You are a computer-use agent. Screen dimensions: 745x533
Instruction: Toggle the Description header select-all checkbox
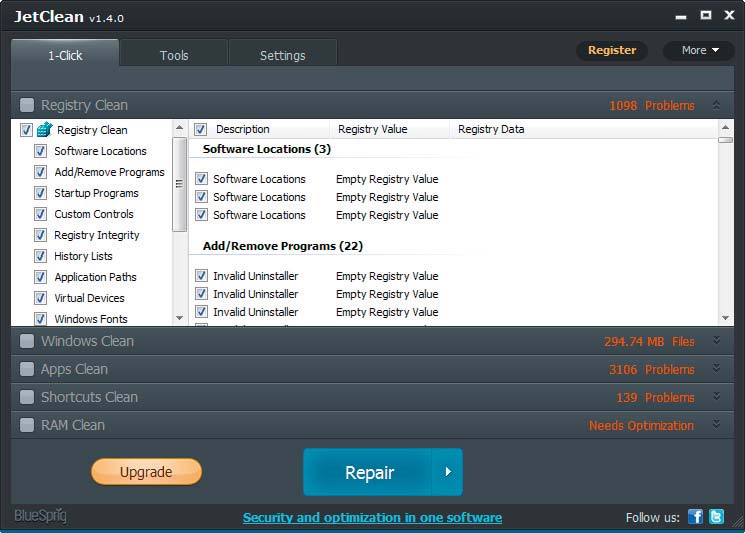[201, 129]
